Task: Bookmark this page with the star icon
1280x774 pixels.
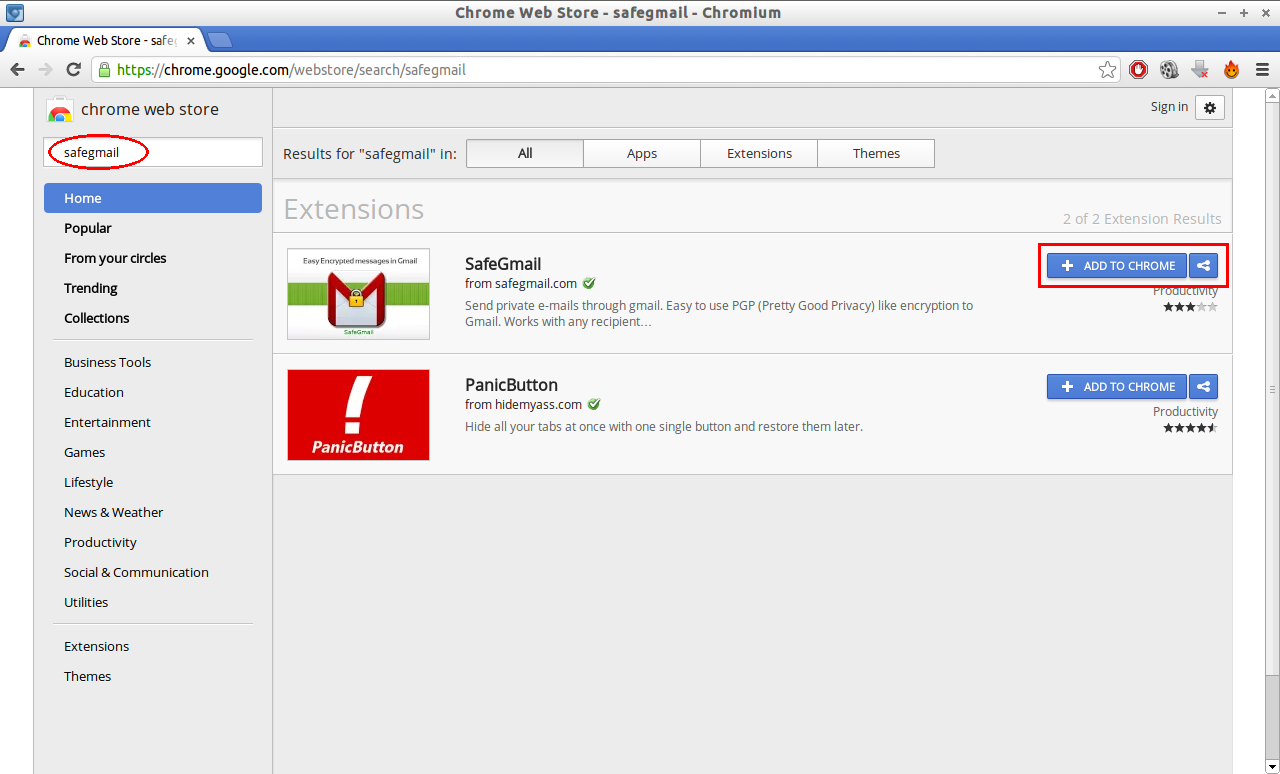Action: [1107, 70]
